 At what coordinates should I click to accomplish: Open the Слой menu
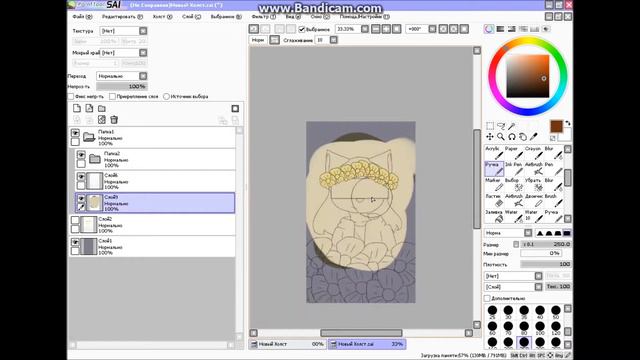click(x=191, y=17)
